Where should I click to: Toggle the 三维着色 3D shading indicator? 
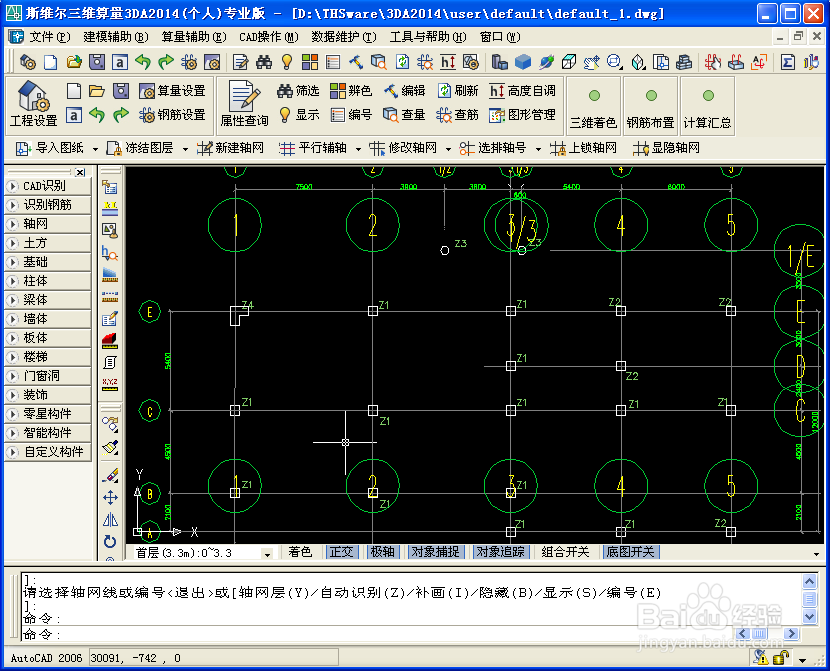(593, 106)
